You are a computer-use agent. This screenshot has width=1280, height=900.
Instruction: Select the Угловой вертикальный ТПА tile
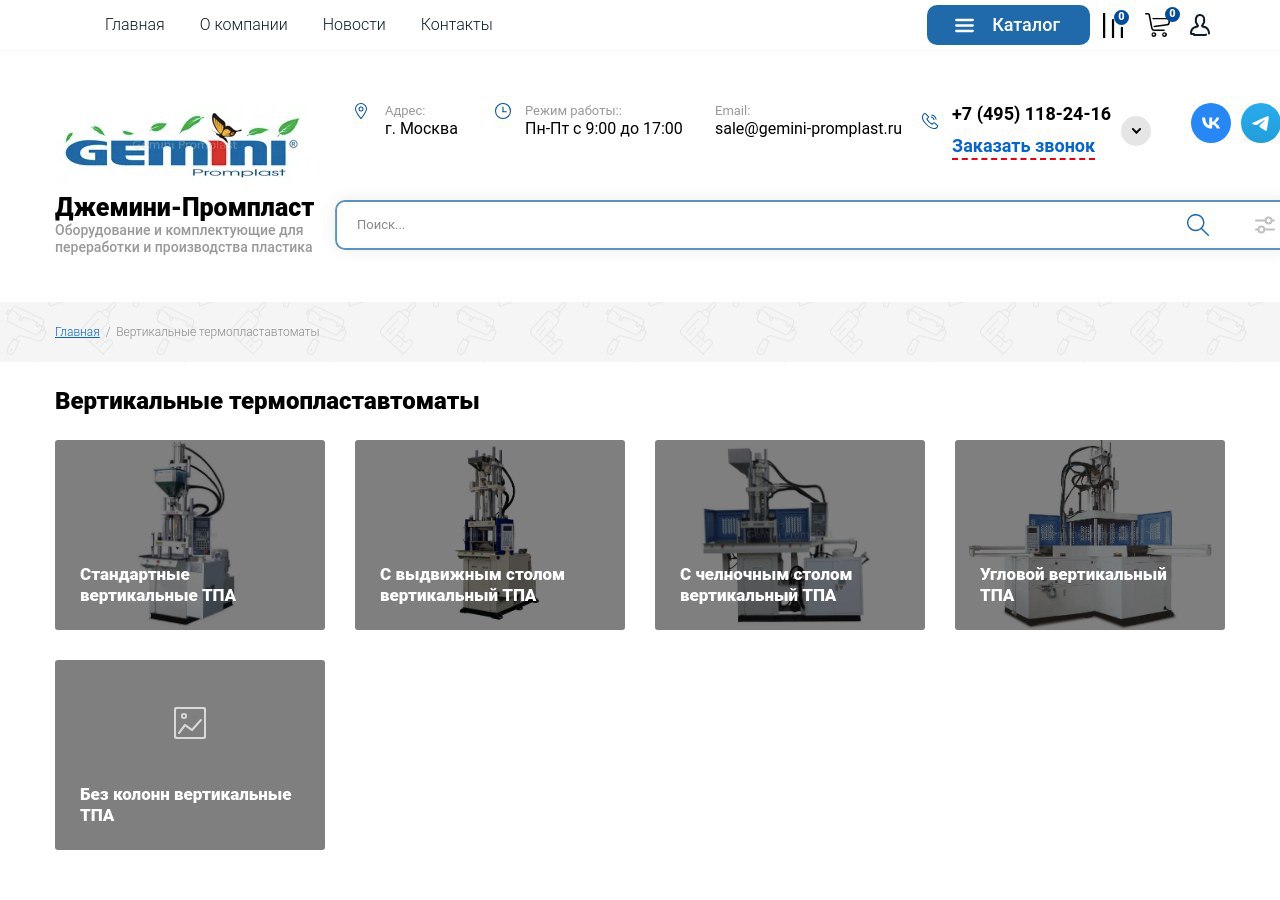coord(1090,535)
